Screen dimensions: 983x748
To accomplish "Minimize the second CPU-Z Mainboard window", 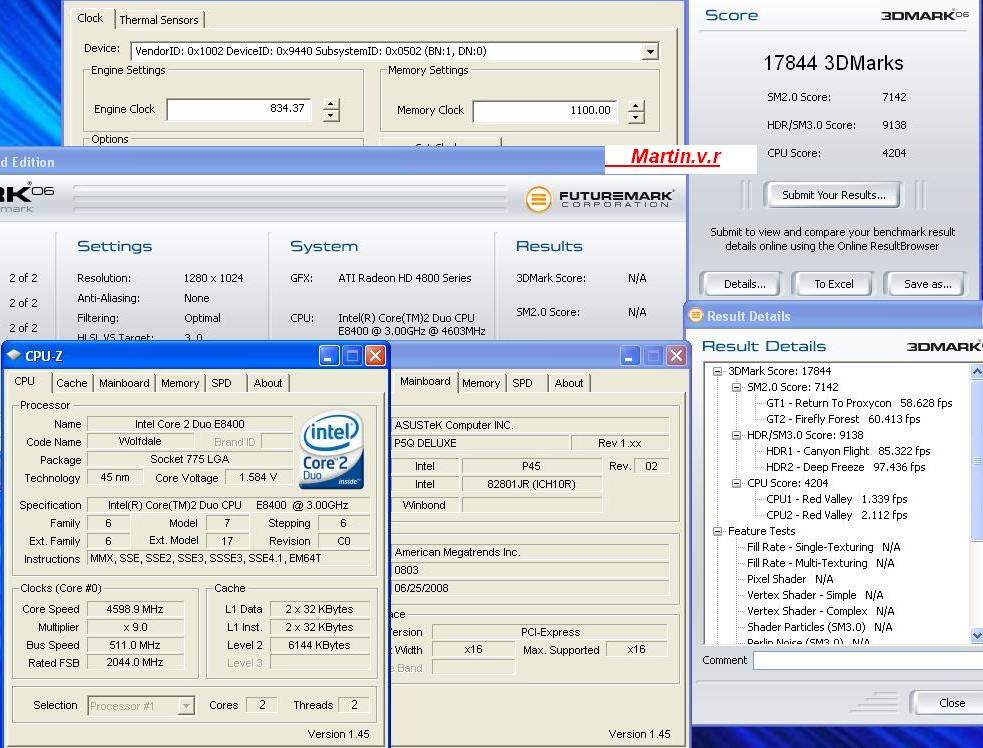I will coord(630,356).
